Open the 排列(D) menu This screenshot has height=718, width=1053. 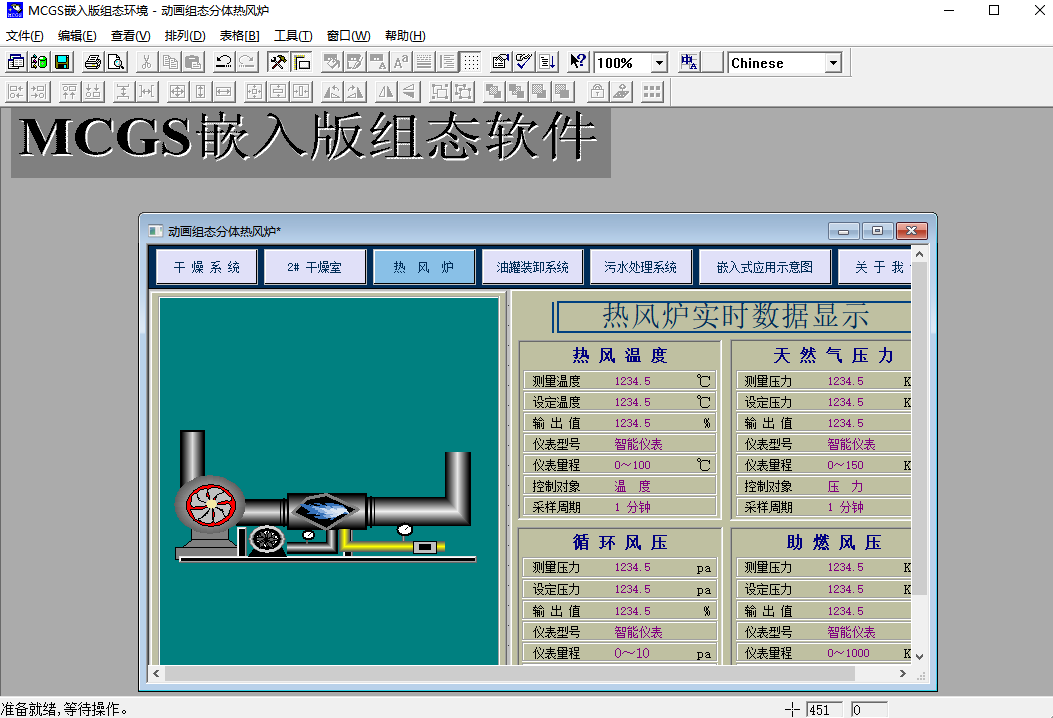185,36
